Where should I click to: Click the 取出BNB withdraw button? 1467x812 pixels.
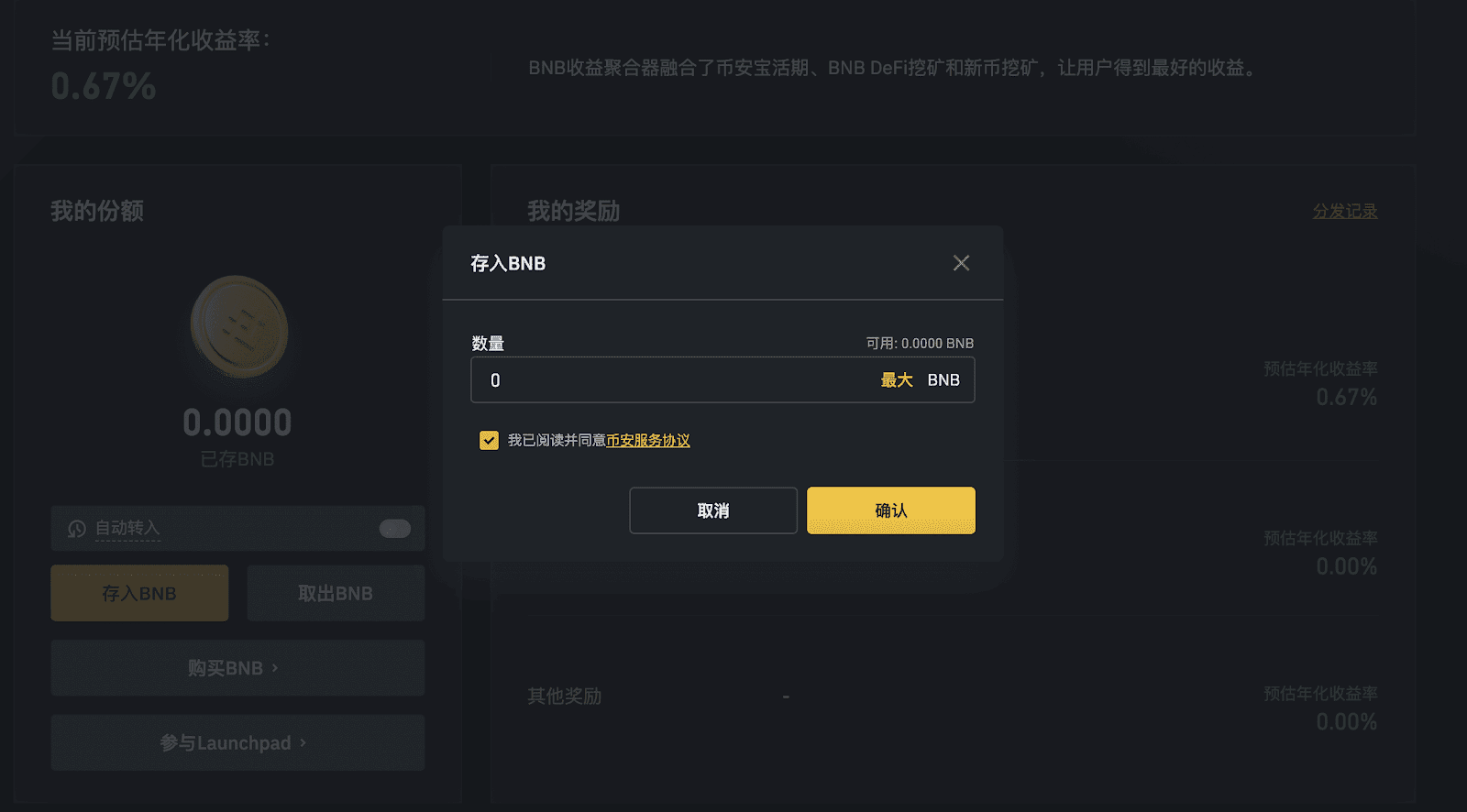[x=336, y=593]
